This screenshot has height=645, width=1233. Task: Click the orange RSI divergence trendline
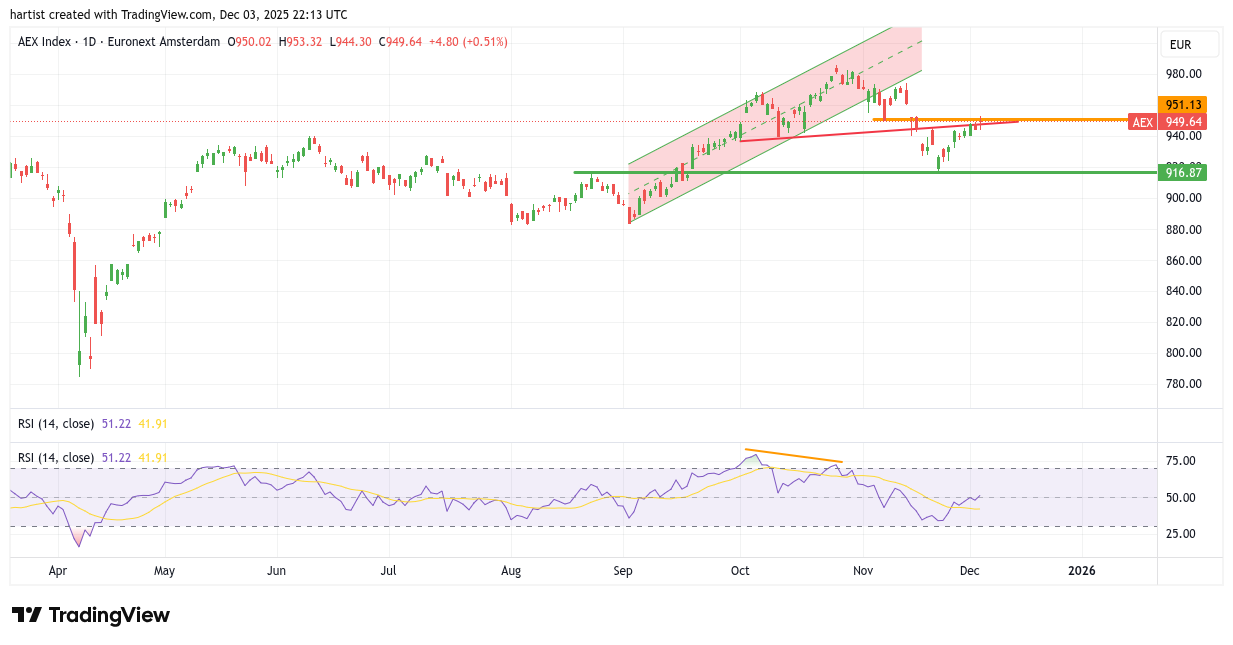pos(793,455)
